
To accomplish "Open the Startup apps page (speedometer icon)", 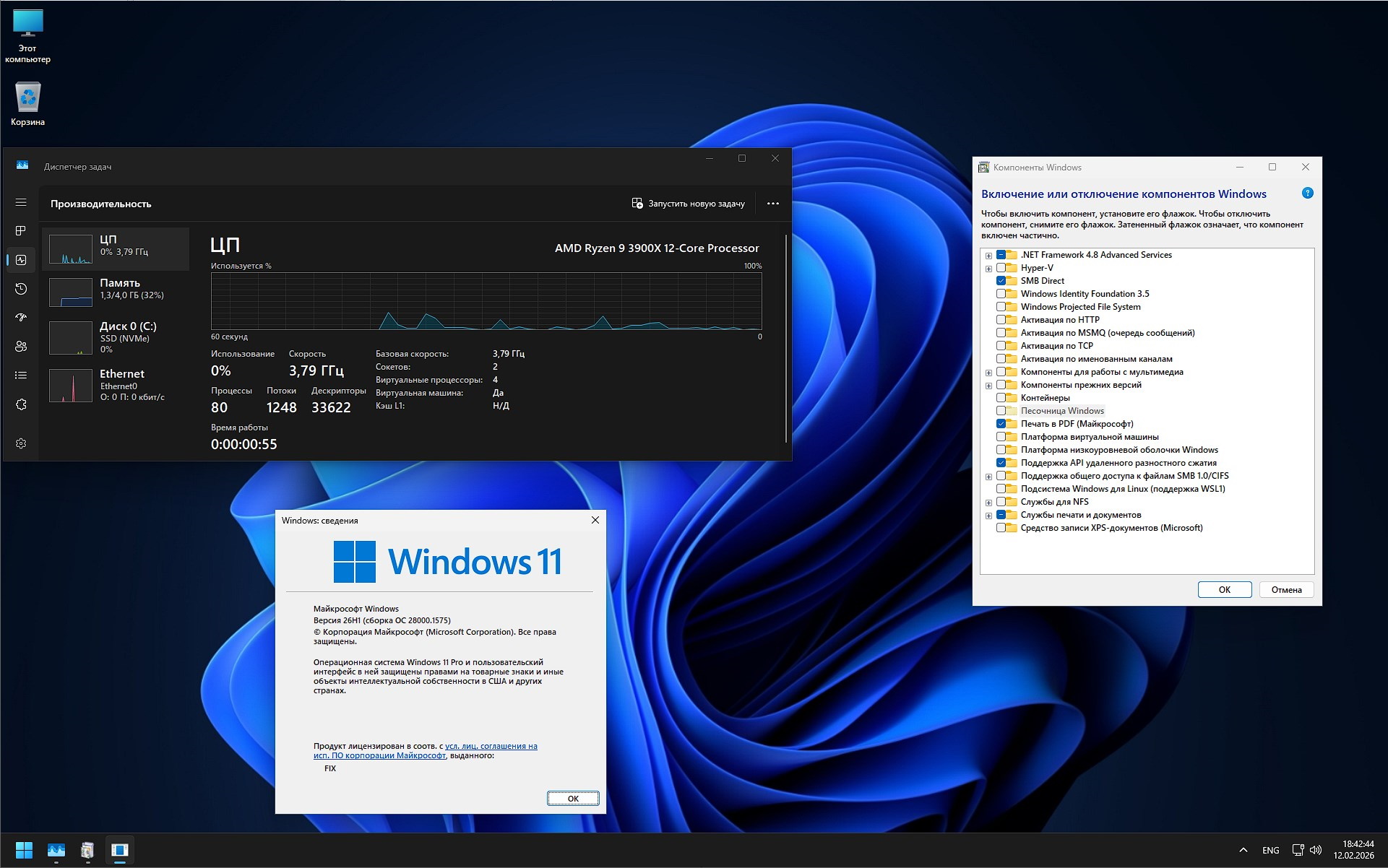I will [21, 318].
